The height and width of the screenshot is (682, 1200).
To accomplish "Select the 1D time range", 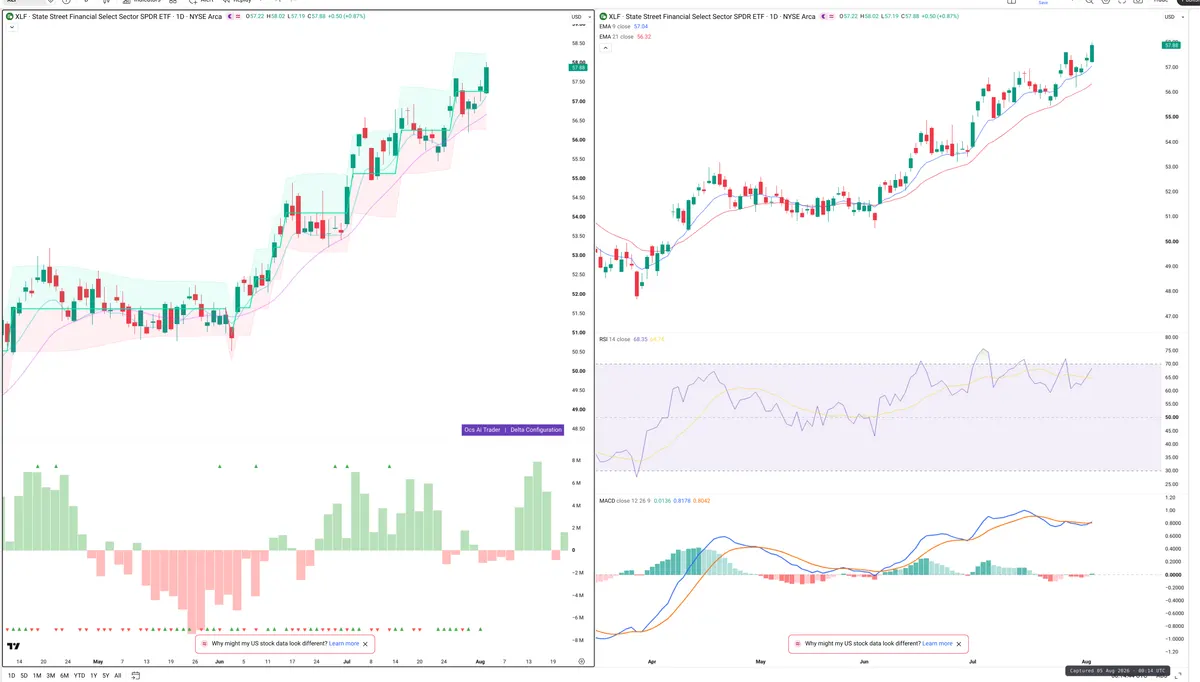I will pyautogui.click(x=11, y=676).
